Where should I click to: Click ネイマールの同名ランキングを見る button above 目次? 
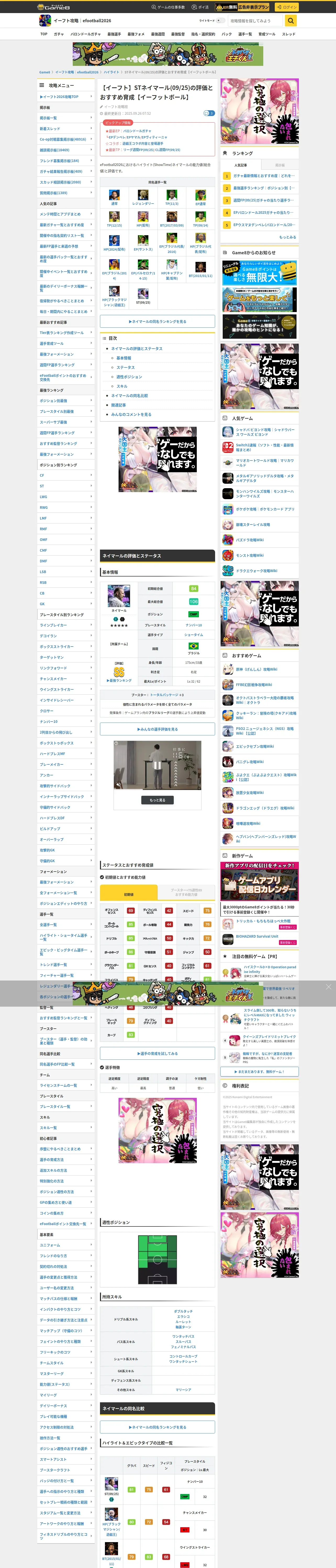click(157, 321)
